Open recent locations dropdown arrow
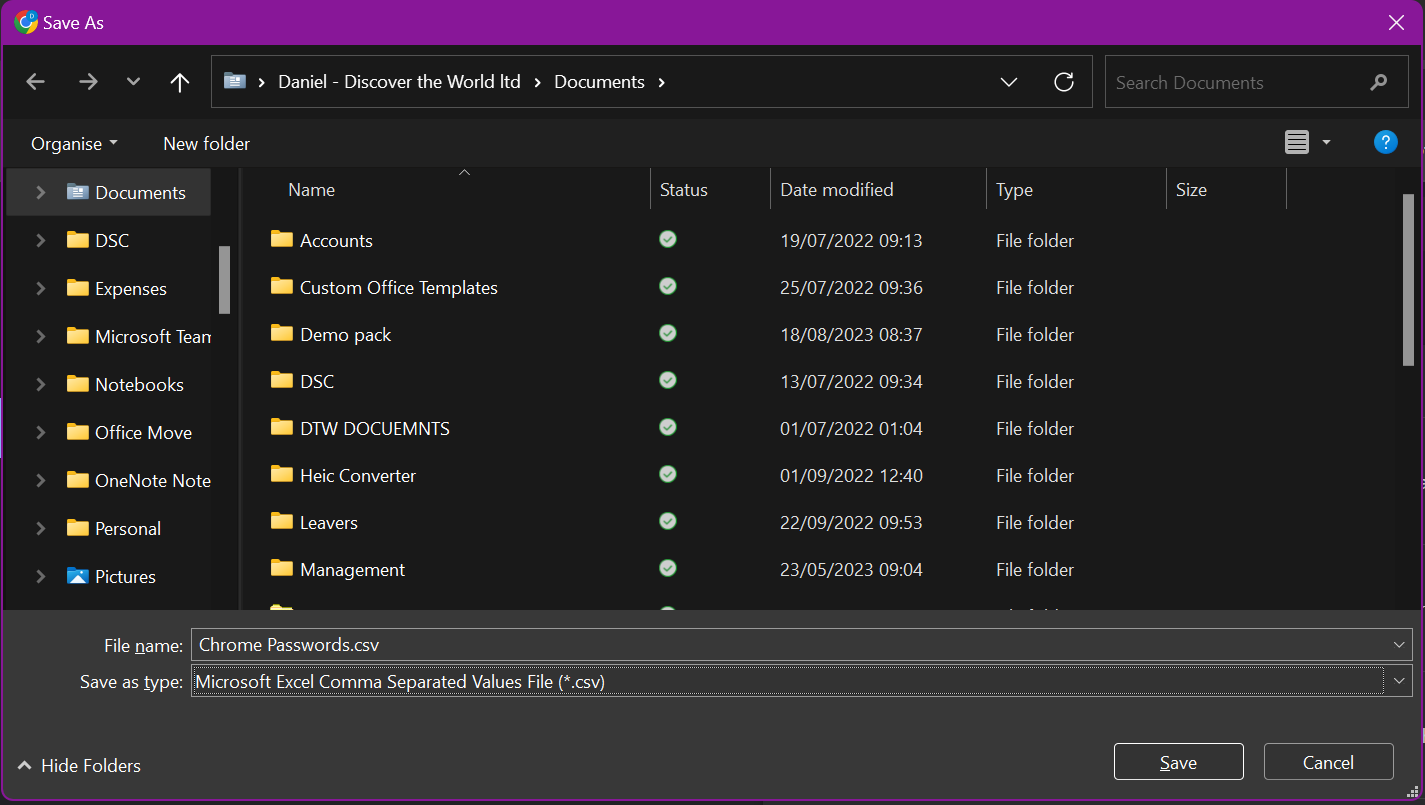Image resolution: width=1425 pixels, height=805 pixels. click(133, 82)
